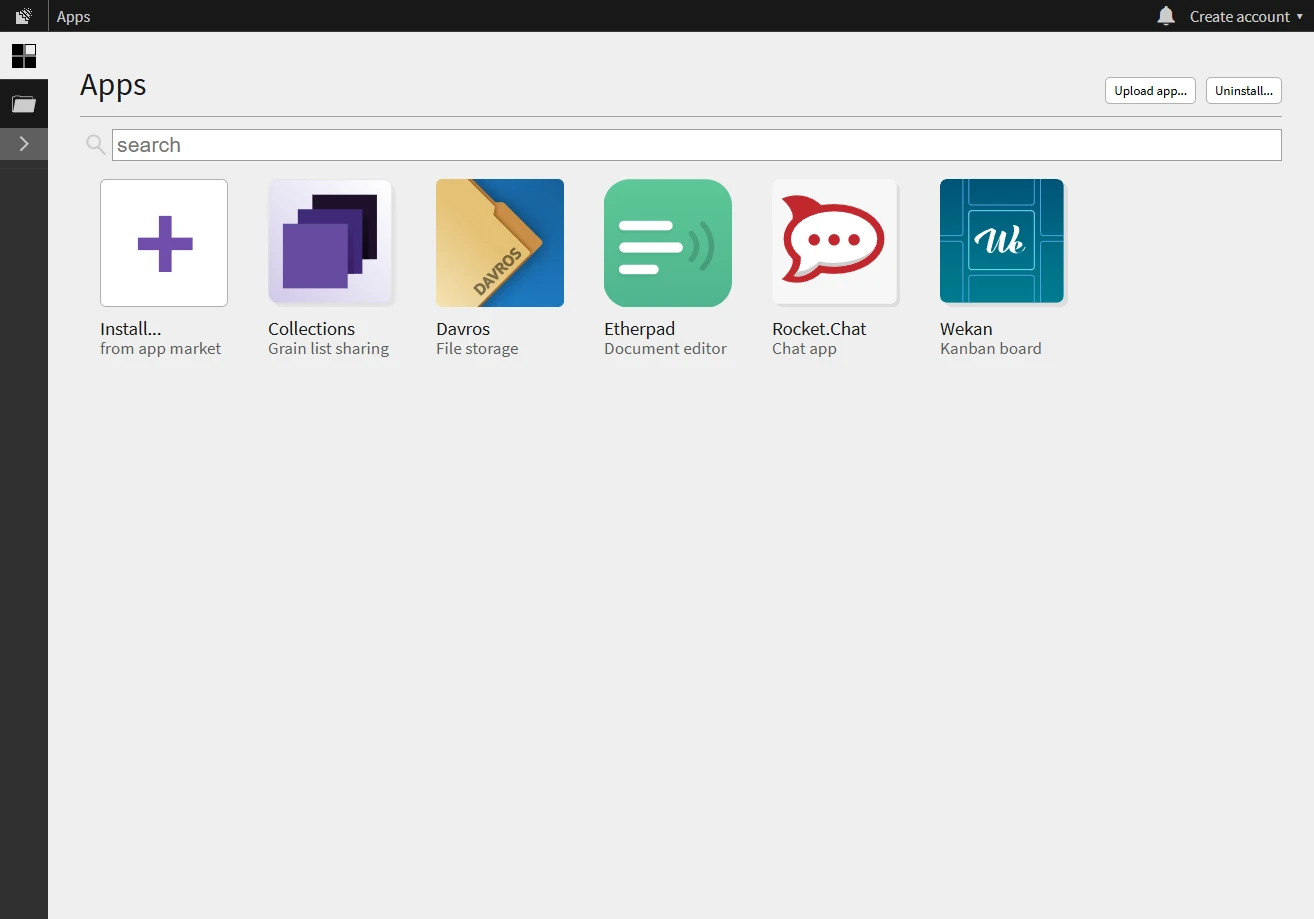Screen dimensions: 1314x919
Task: Click the "Collections" app name
Action: [x=311, y=329]
